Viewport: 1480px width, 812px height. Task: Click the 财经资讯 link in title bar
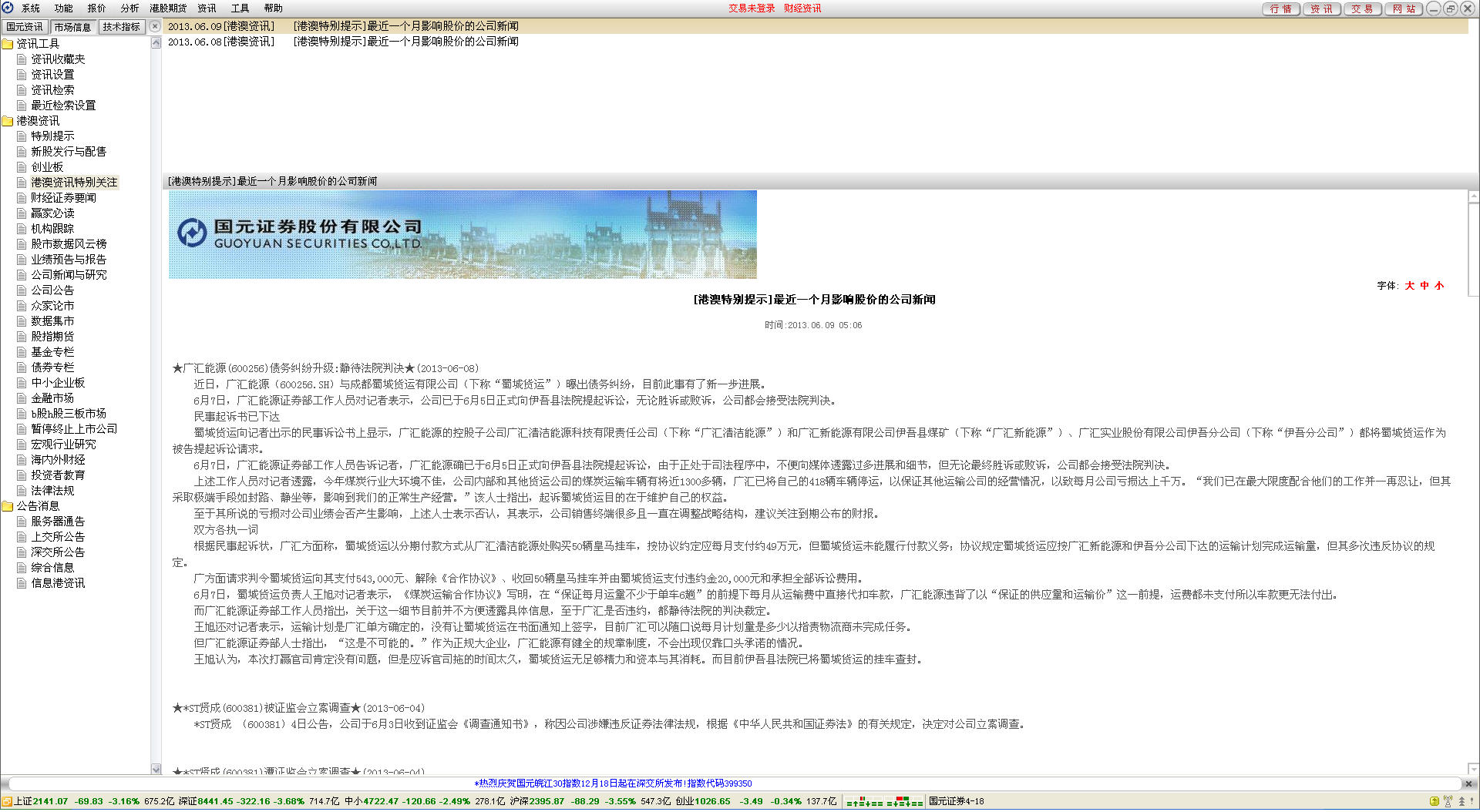[x=802, y=8]
